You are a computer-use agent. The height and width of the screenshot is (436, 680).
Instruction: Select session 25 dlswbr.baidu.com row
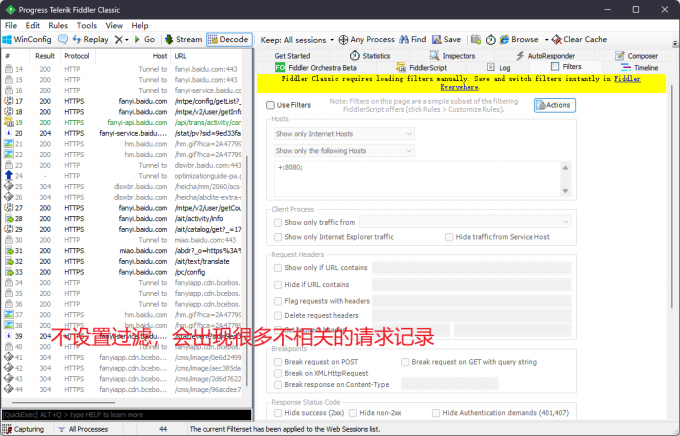(x=123, y=187)
